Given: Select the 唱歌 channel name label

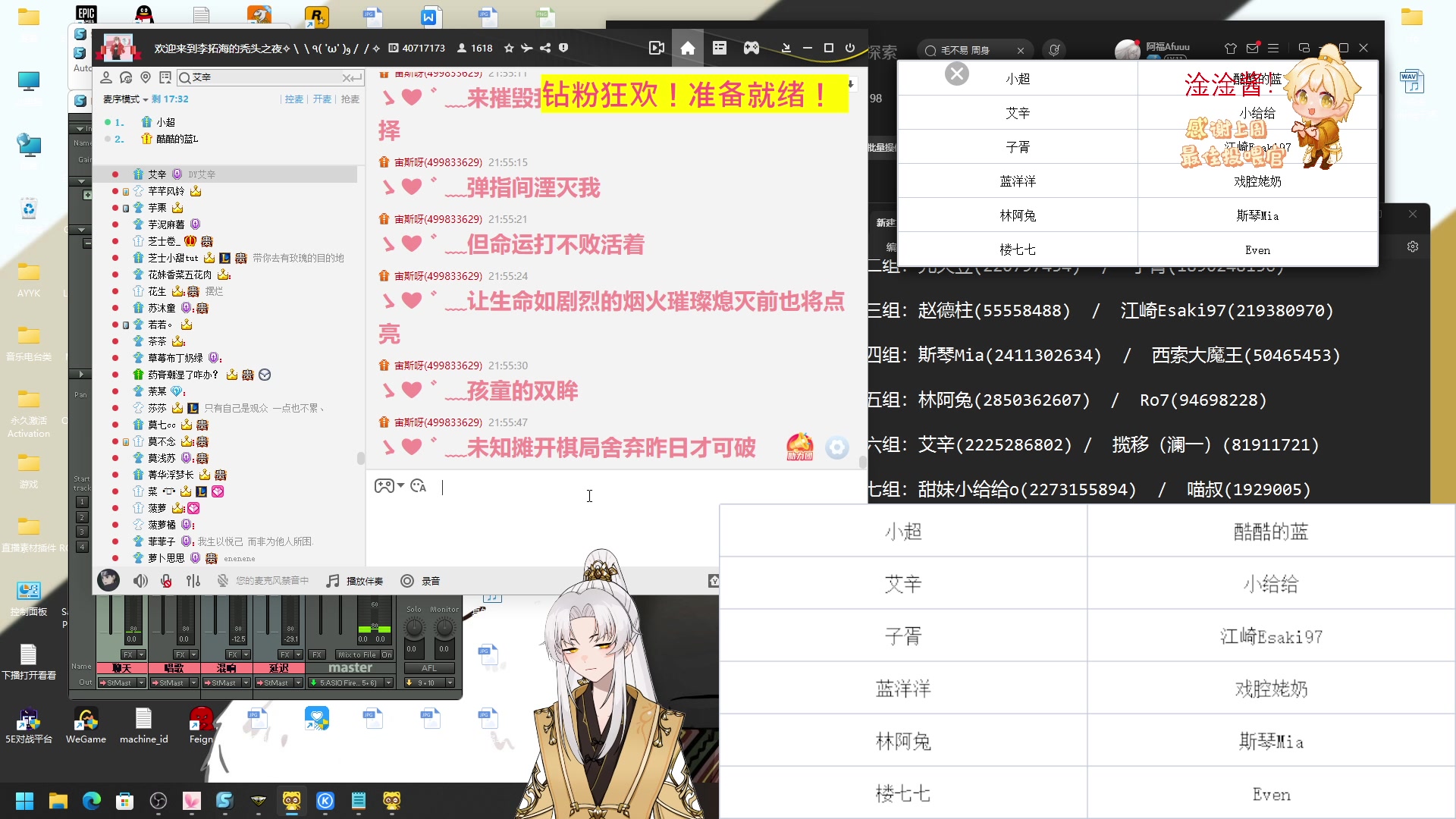Looking at the screenshot, I should 174,668.
